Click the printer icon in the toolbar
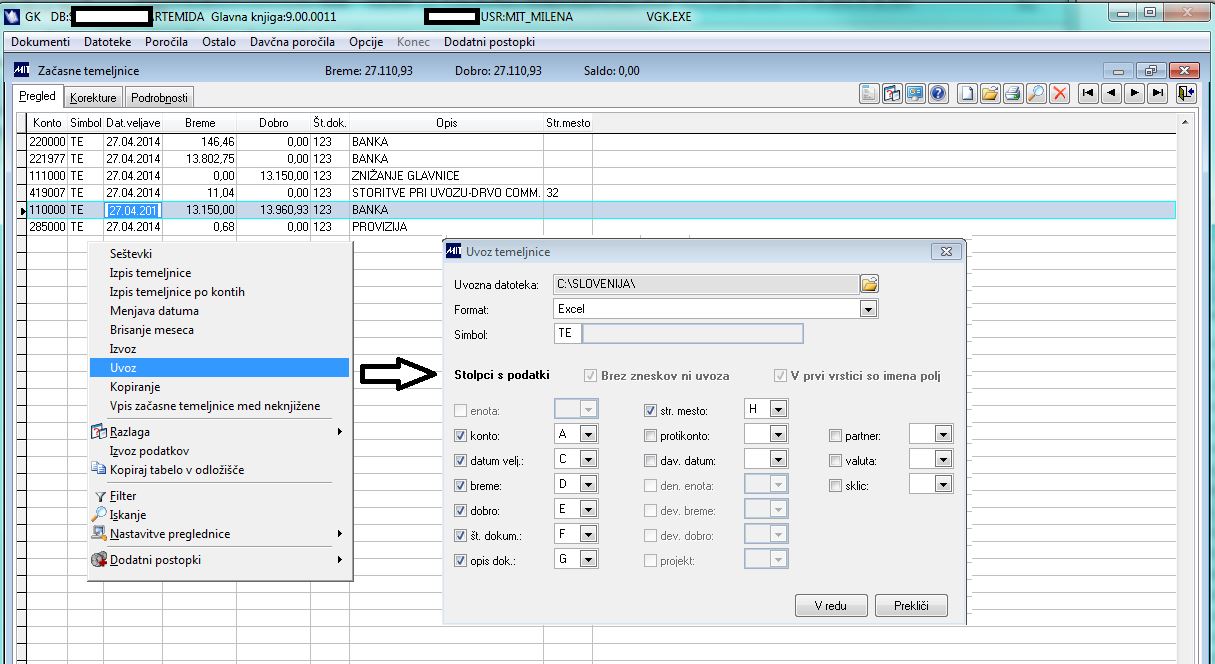The image size is (1215, 664). (1013, 94)
